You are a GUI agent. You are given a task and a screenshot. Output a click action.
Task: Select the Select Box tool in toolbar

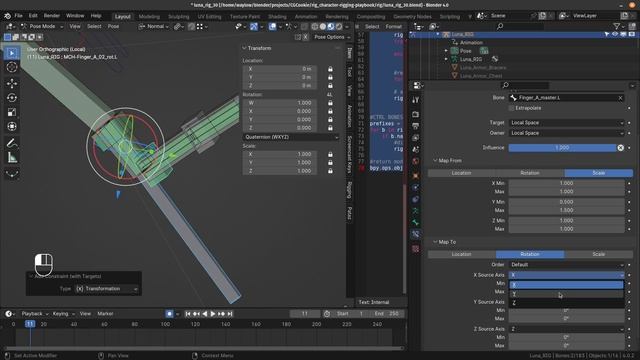pos(12,53)
